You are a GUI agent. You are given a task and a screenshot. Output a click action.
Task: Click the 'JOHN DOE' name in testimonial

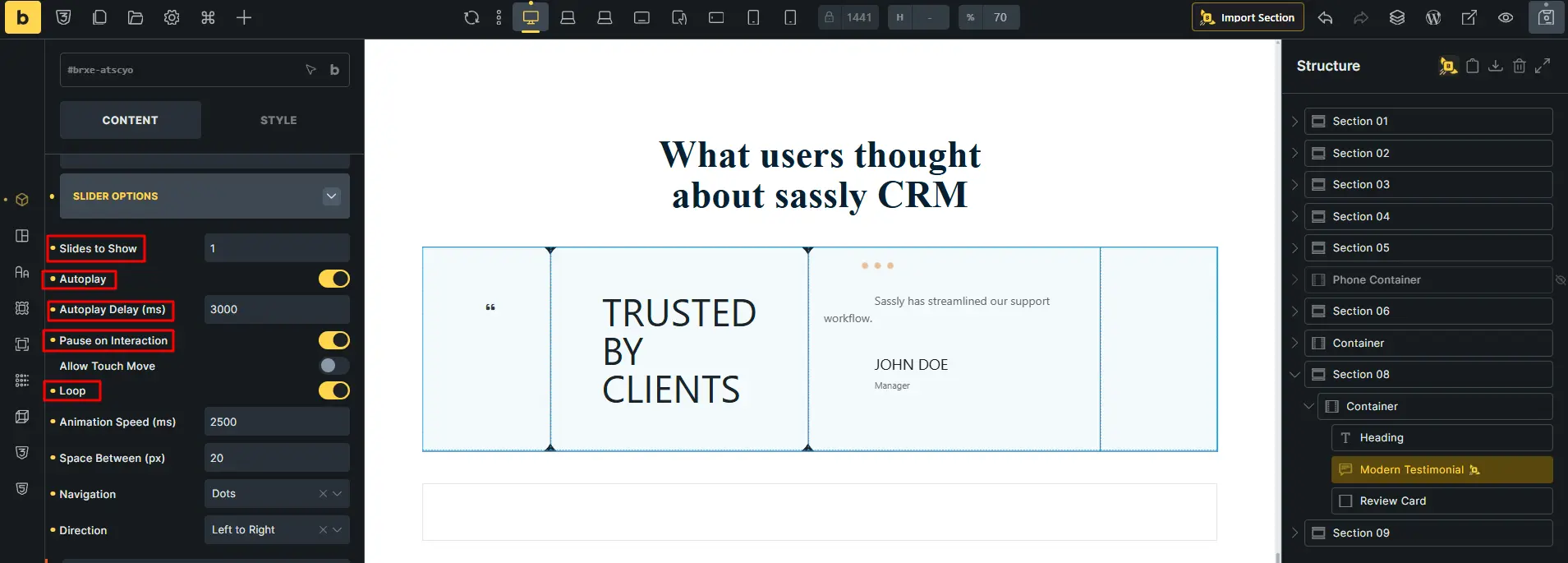pos(911,364)
